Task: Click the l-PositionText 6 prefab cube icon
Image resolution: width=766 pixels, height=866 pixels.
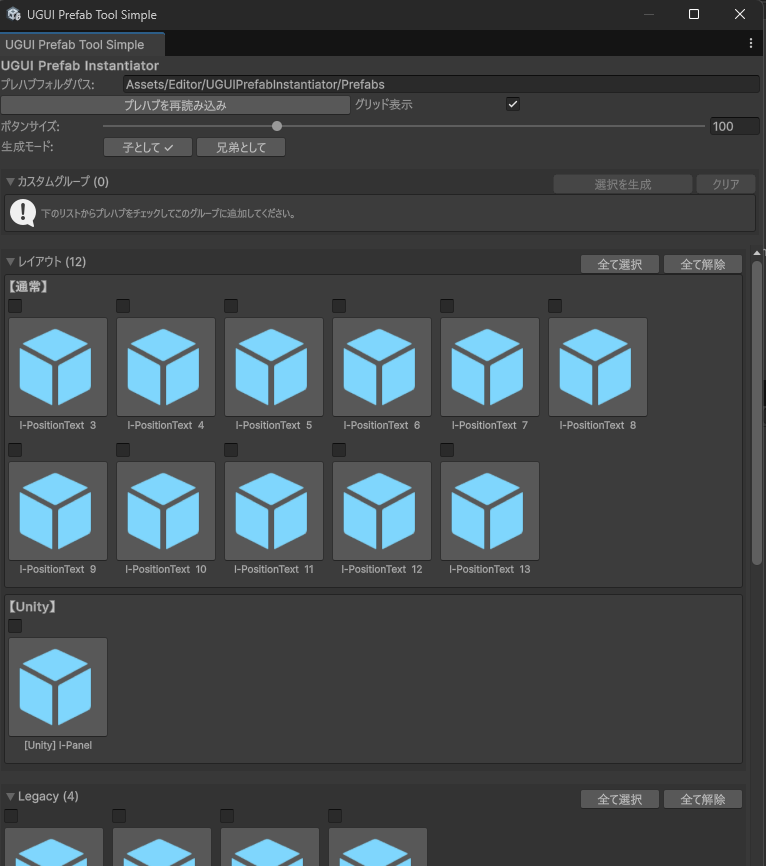Action: (382, 367)
